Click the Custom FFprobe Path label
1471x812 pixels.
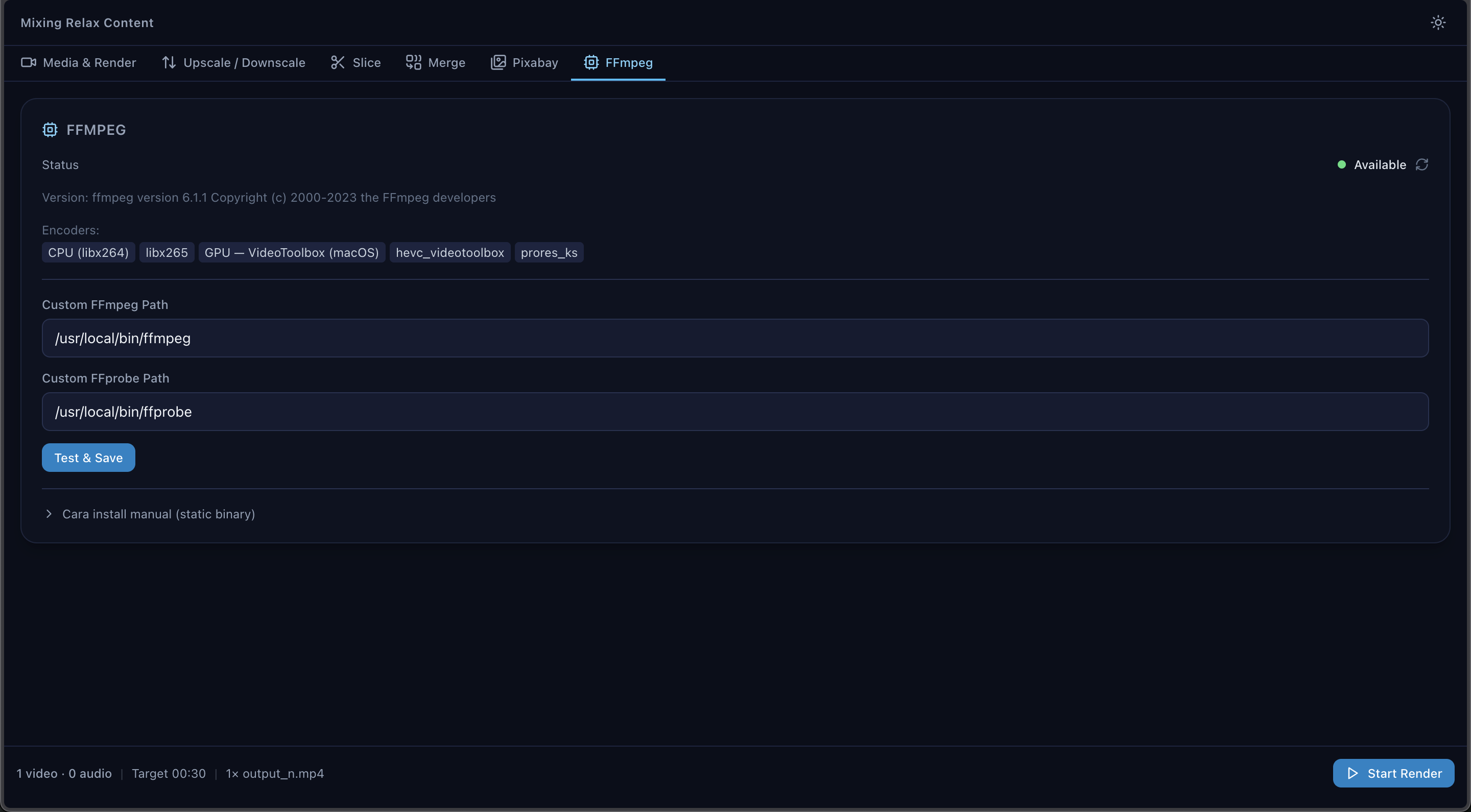[x=106, y=378]
